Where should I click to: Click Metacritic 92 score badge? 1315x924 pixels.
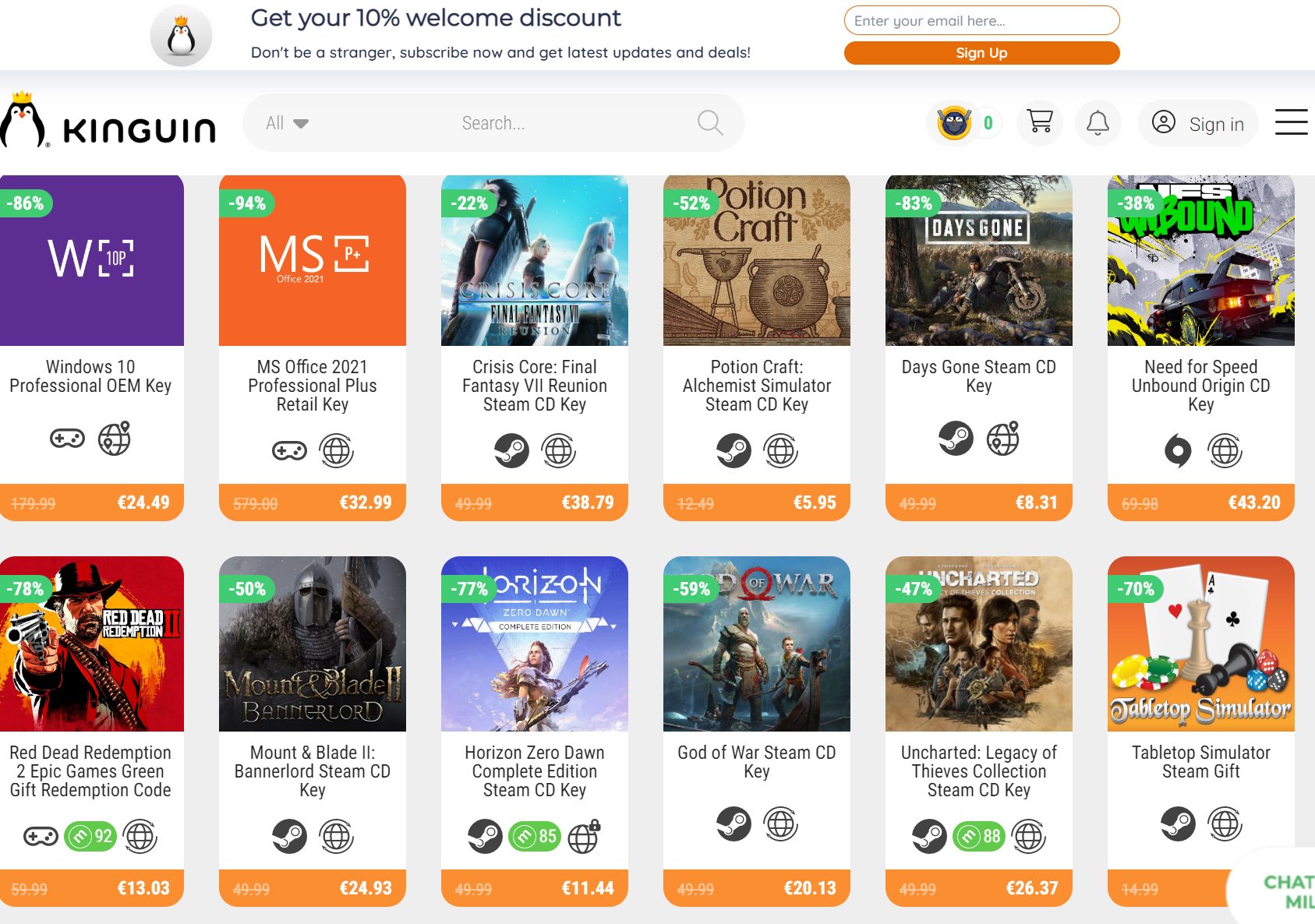[90, 837]
